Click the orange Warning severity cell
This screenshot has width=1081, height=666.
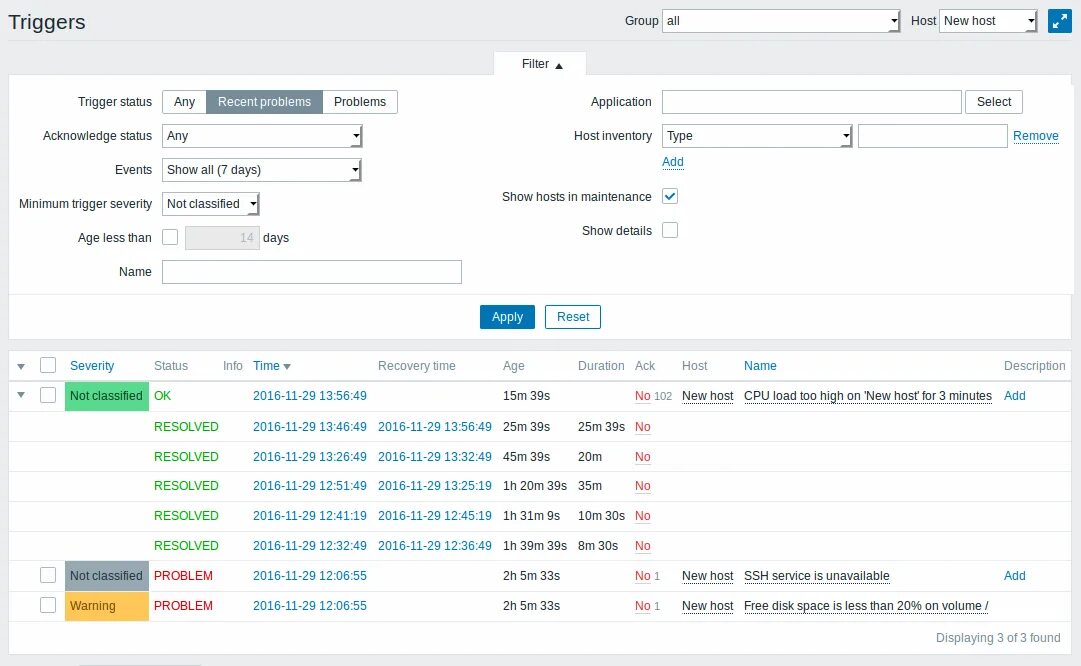107,606
